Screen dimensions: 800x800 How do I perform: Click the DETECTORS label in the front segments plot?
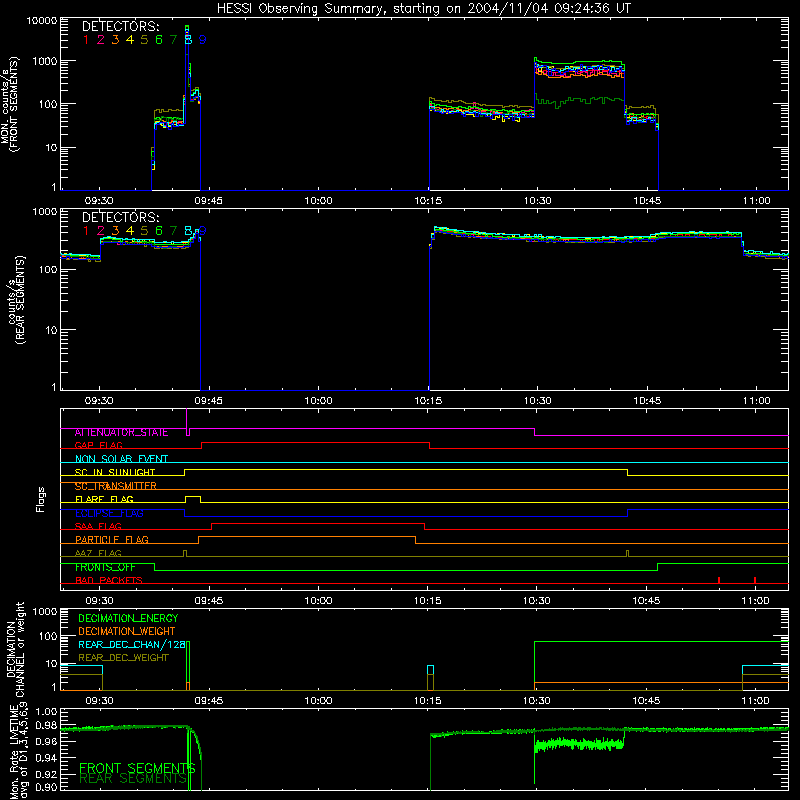120,27
